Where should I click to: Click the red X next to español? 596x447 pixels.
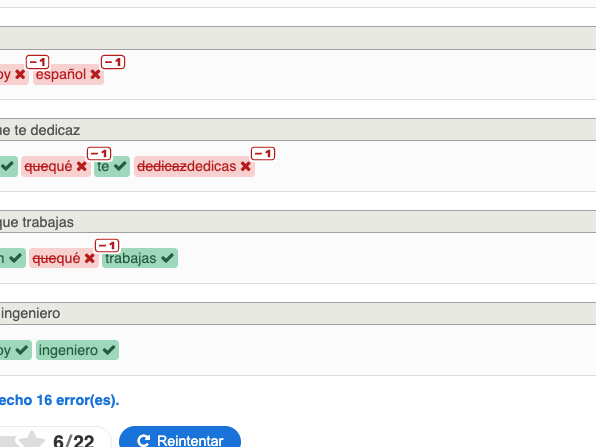95,74
